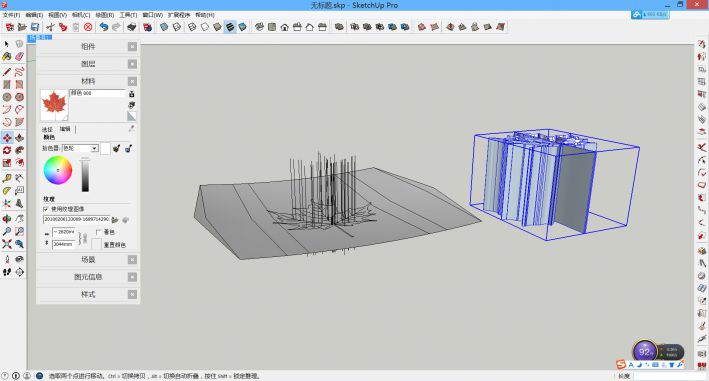Image resolution: width=709 pixels, height=381 pixels.
Task: Expand the Scenes panel toggle
Action: (132, 260)
